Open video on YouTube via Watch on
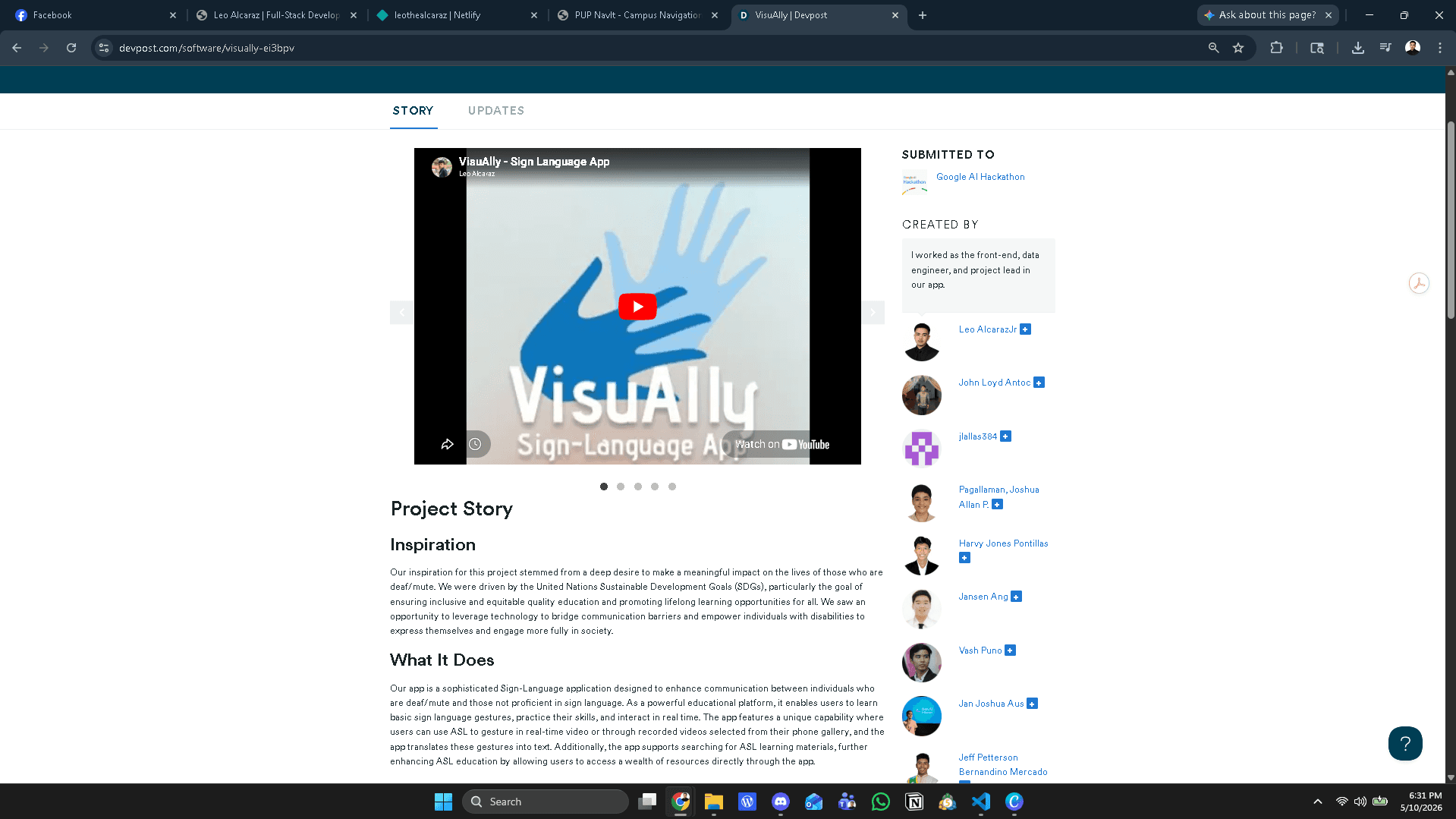1456x819 pixels. click(782, 445)
